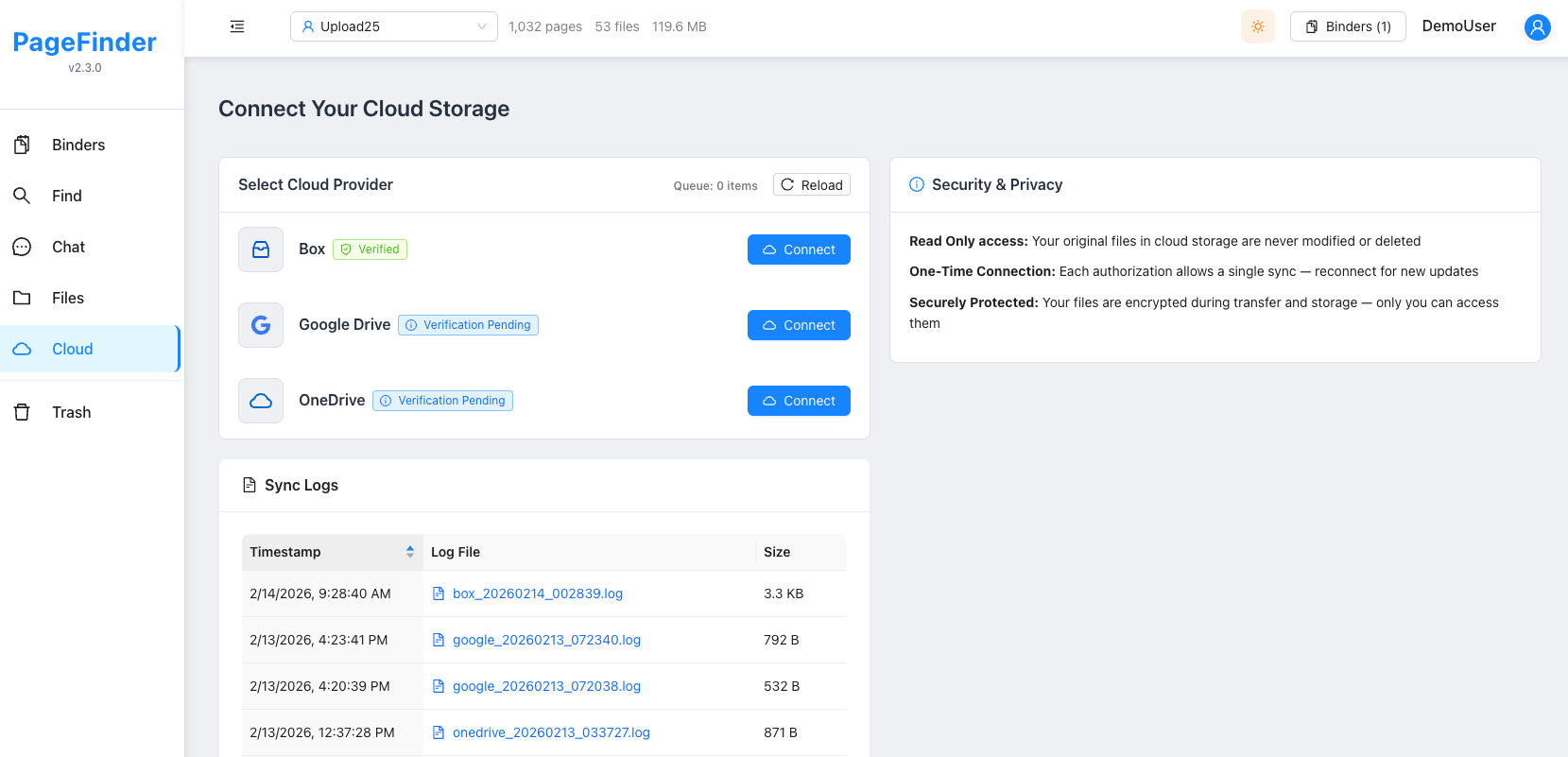Connect to OneDrive

799,401
